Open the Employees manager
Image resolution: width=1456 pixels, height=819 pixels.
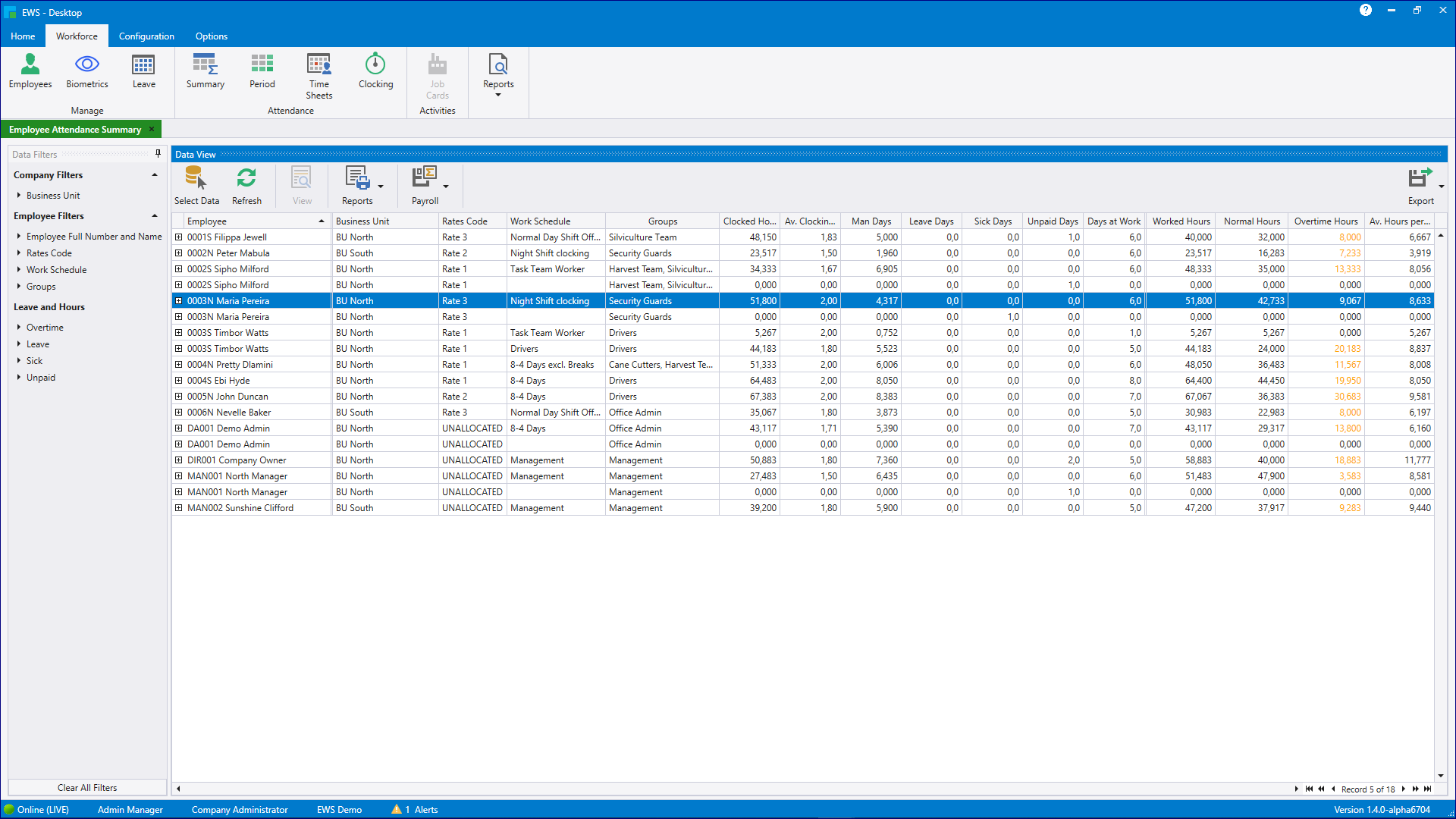(30, 72)
